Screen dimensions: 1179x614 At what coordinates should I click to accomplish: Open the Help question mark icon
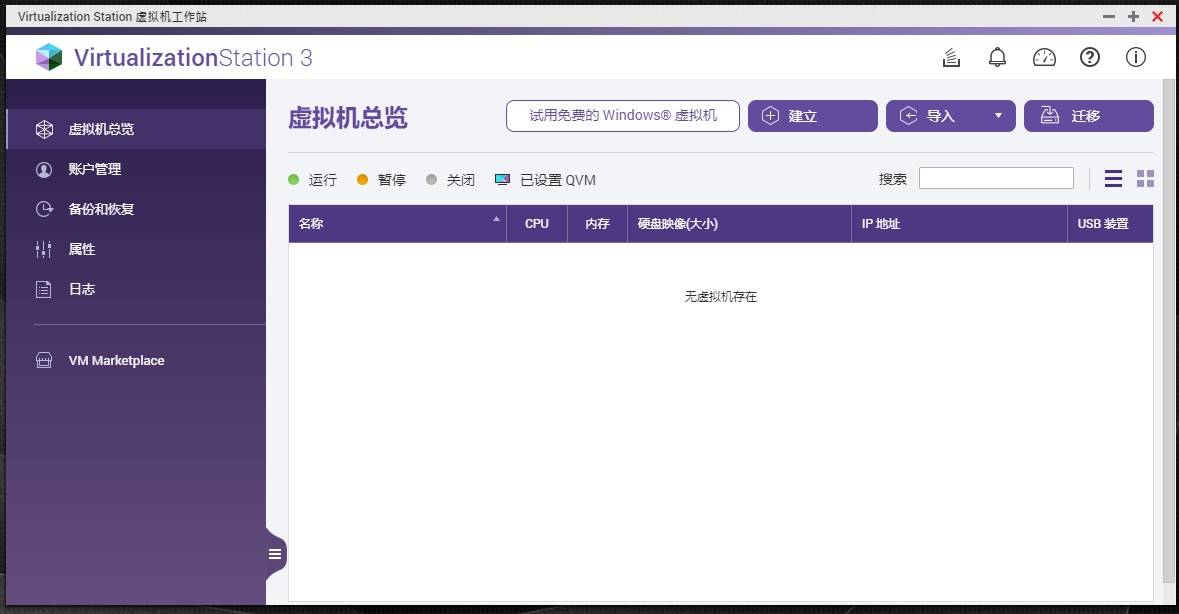[x=1090, y=57]
